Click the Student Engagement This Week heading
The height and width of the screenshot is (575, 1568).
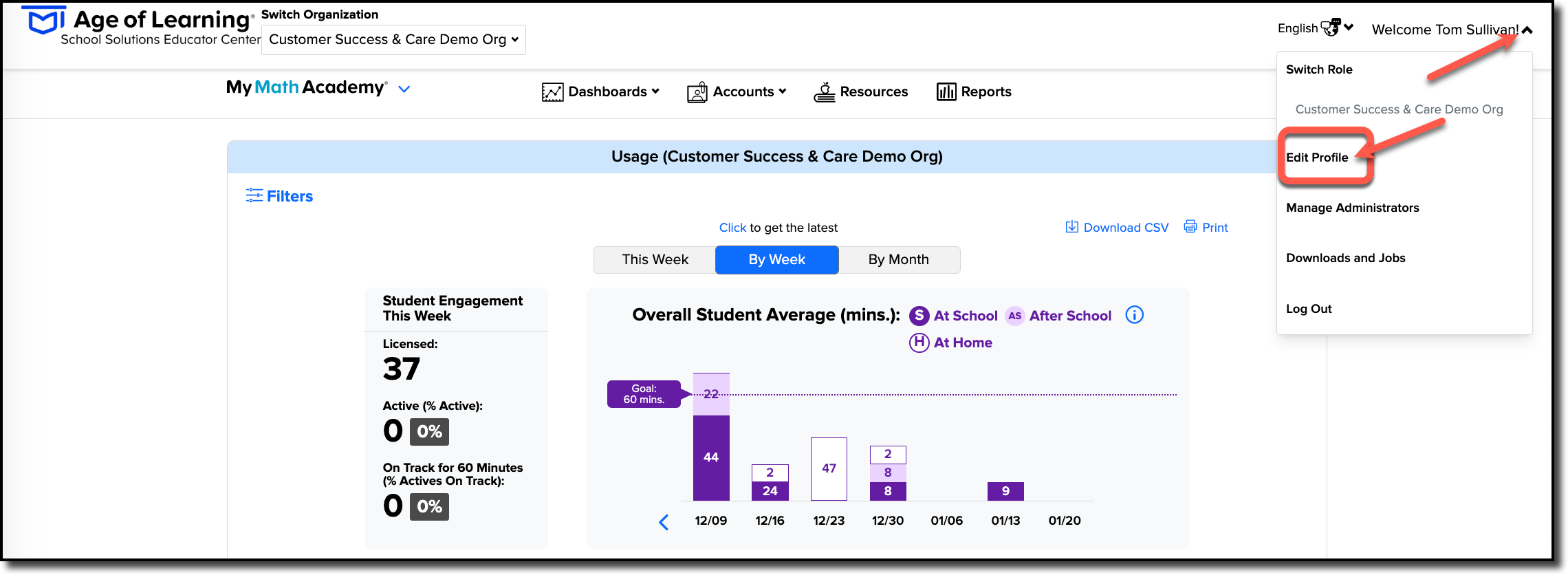453,308
